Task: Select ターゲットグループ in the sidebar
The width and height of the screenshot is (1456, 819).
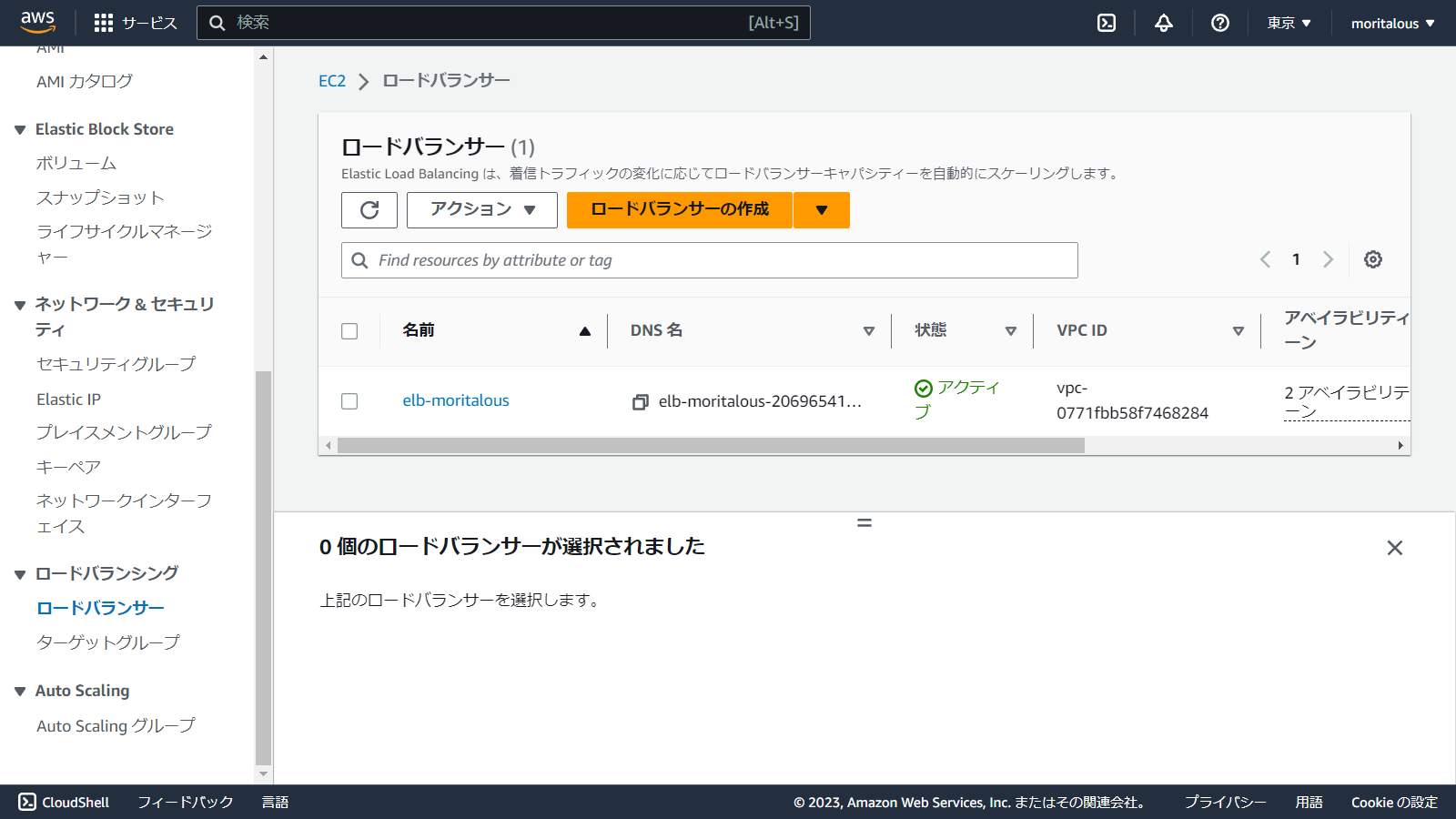Action: tap(106, 642)
